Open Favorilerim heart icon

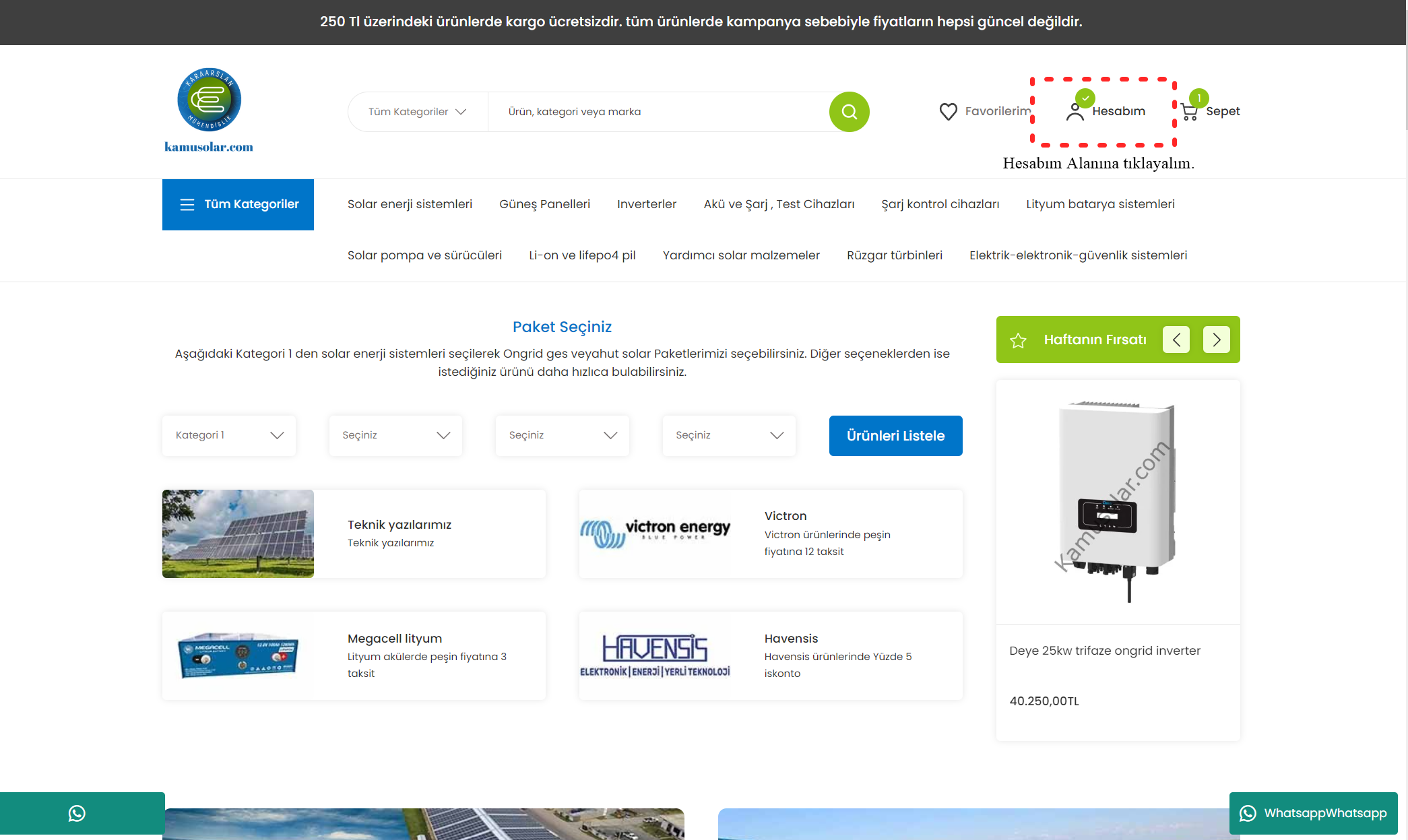tap(948, 112)
